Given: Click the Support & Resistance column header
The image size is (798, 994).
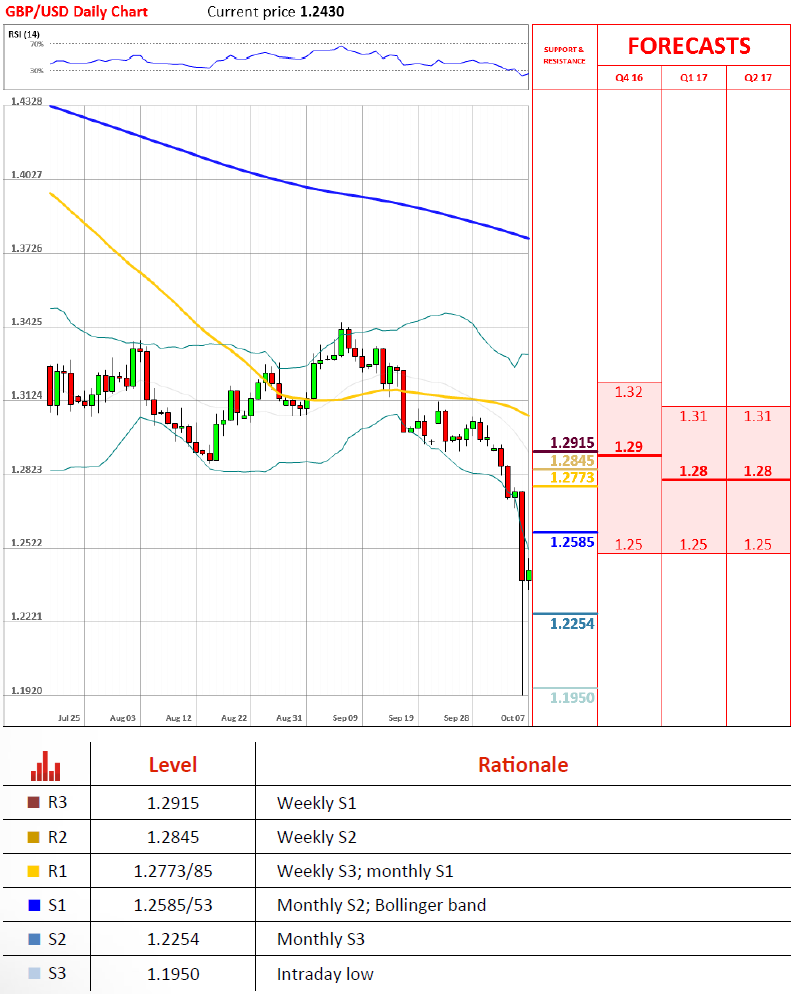Looking at the screenshot, I should (564, 55).
